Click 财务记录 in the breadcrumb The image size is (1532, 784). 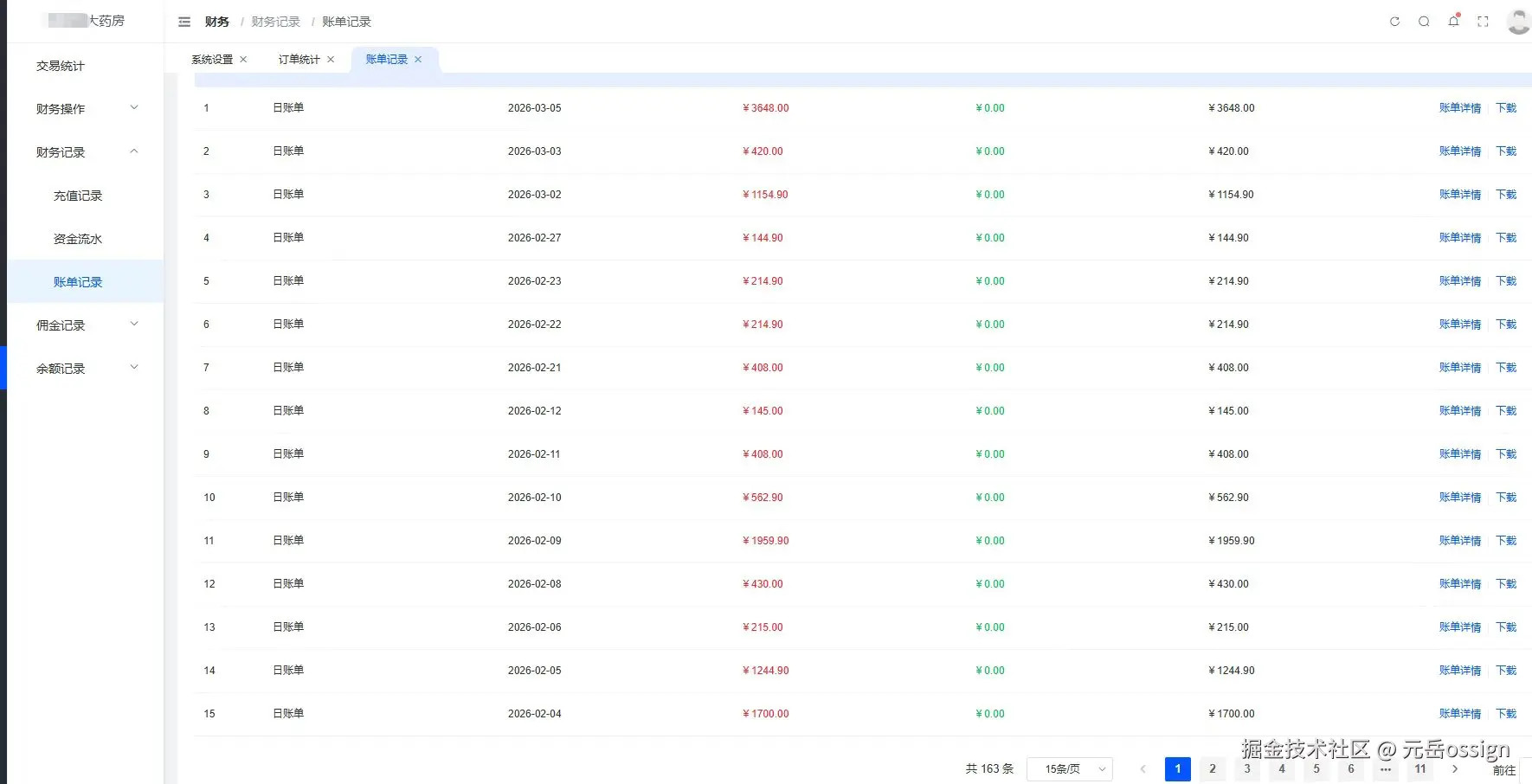pos(276,22)
